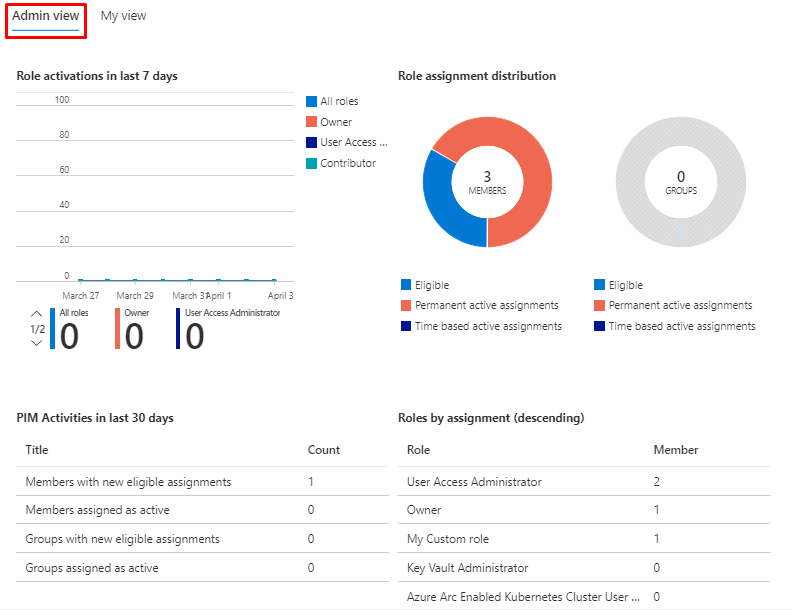Toggle the User Access legend entry
The height and width of the screenshot is (610, 792).
point(347,142)
